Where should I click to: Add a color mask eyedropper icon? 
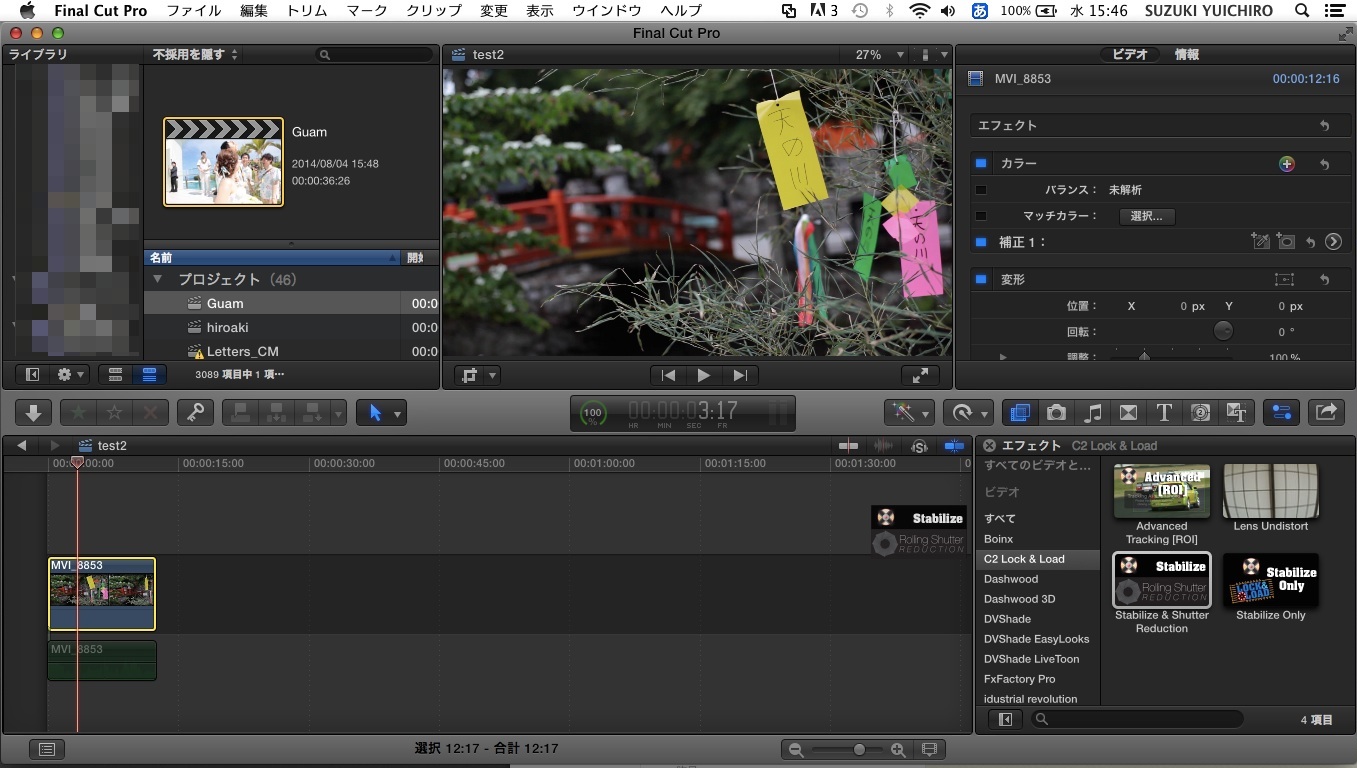1261,242
